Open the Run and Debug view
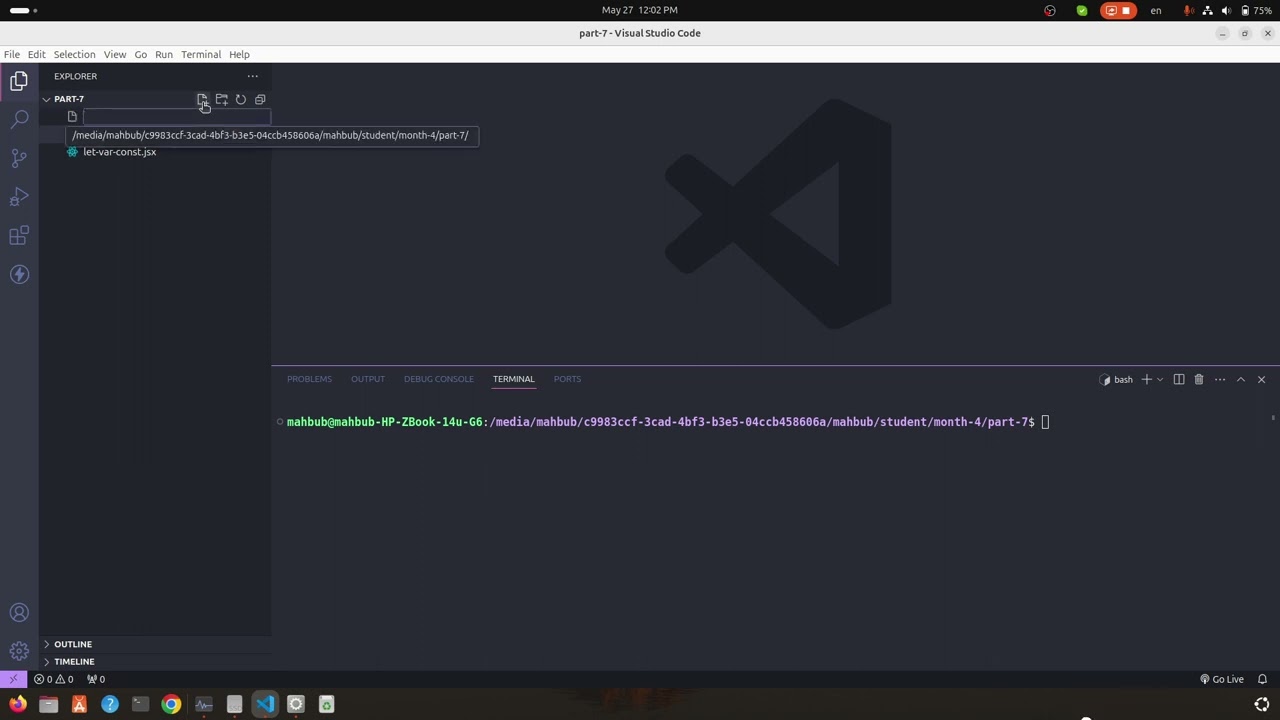The height and width of the screenshot is (720, 1280). tap(19, 198)
